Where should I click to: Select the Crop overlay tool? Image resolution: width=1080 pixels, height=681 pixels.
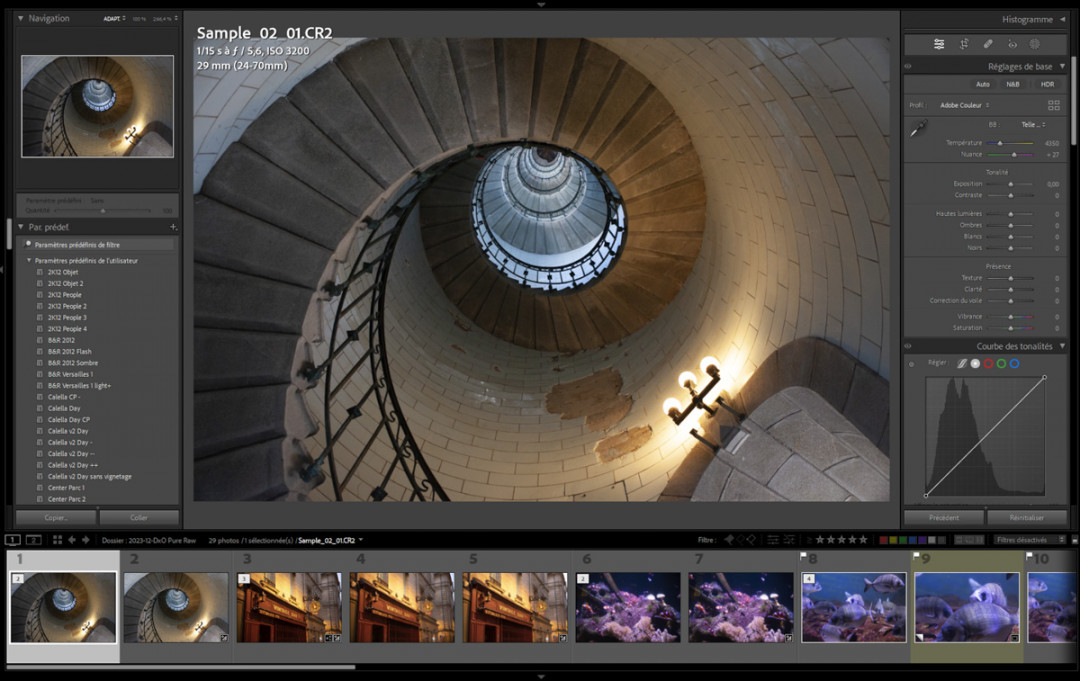coord(964,44)
